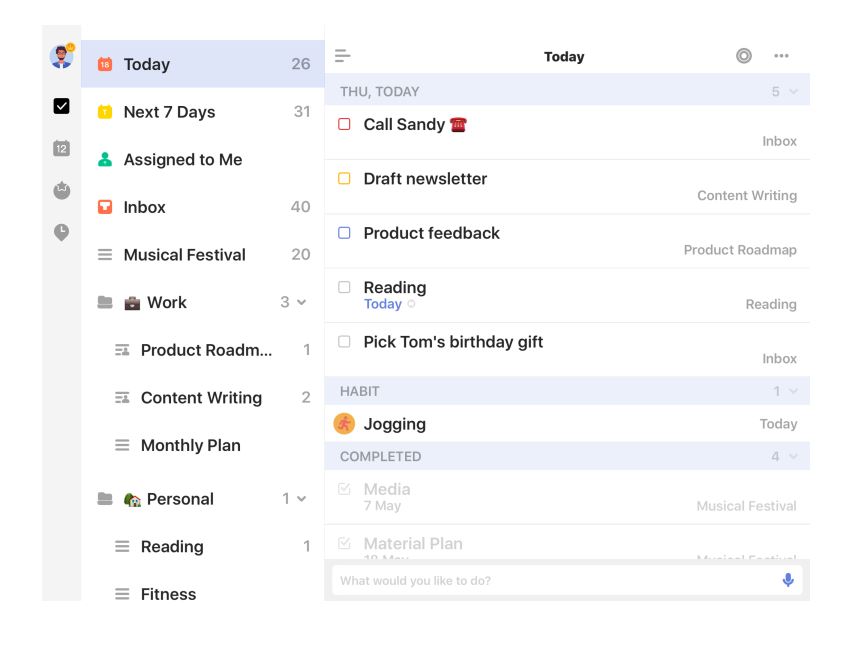Select the Tasks checkmark icon in the side rail
This screenshot has height=660, width=866.
[x=61, y=105]
